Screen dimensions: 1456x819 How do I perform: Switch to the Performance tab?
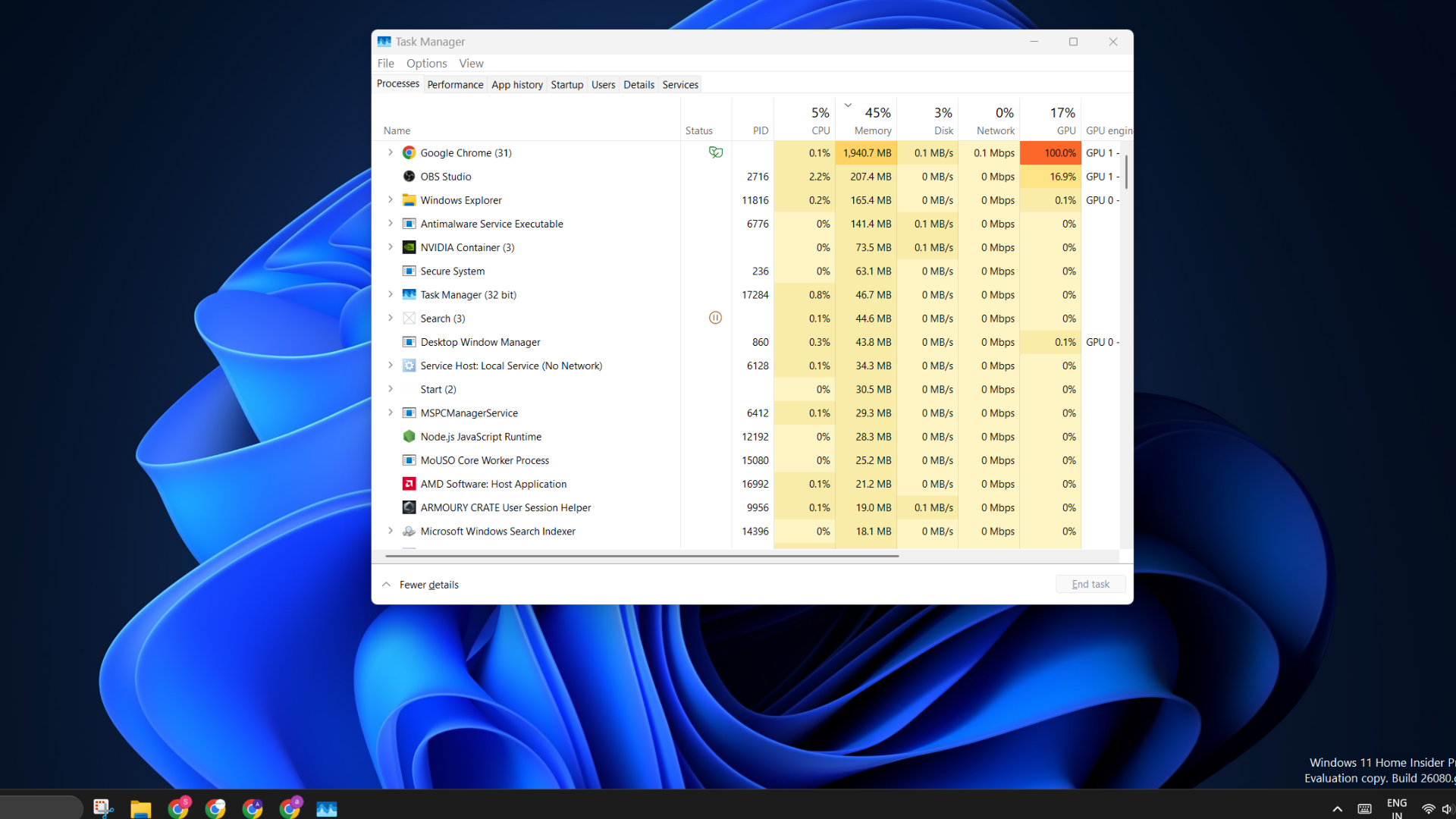[x=455, y=84]
